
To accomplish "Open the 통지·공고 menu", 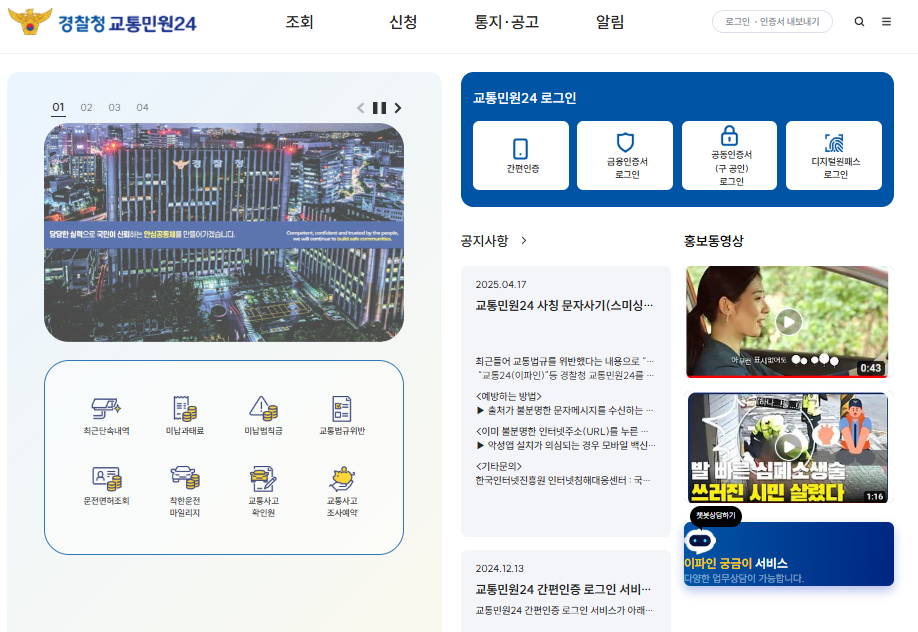I will [506, 22].
